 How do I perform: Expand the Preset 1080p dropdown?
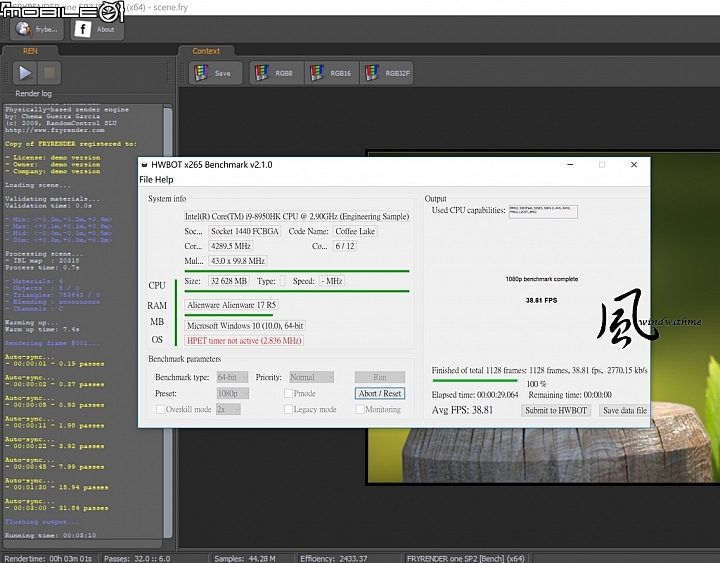232,394
